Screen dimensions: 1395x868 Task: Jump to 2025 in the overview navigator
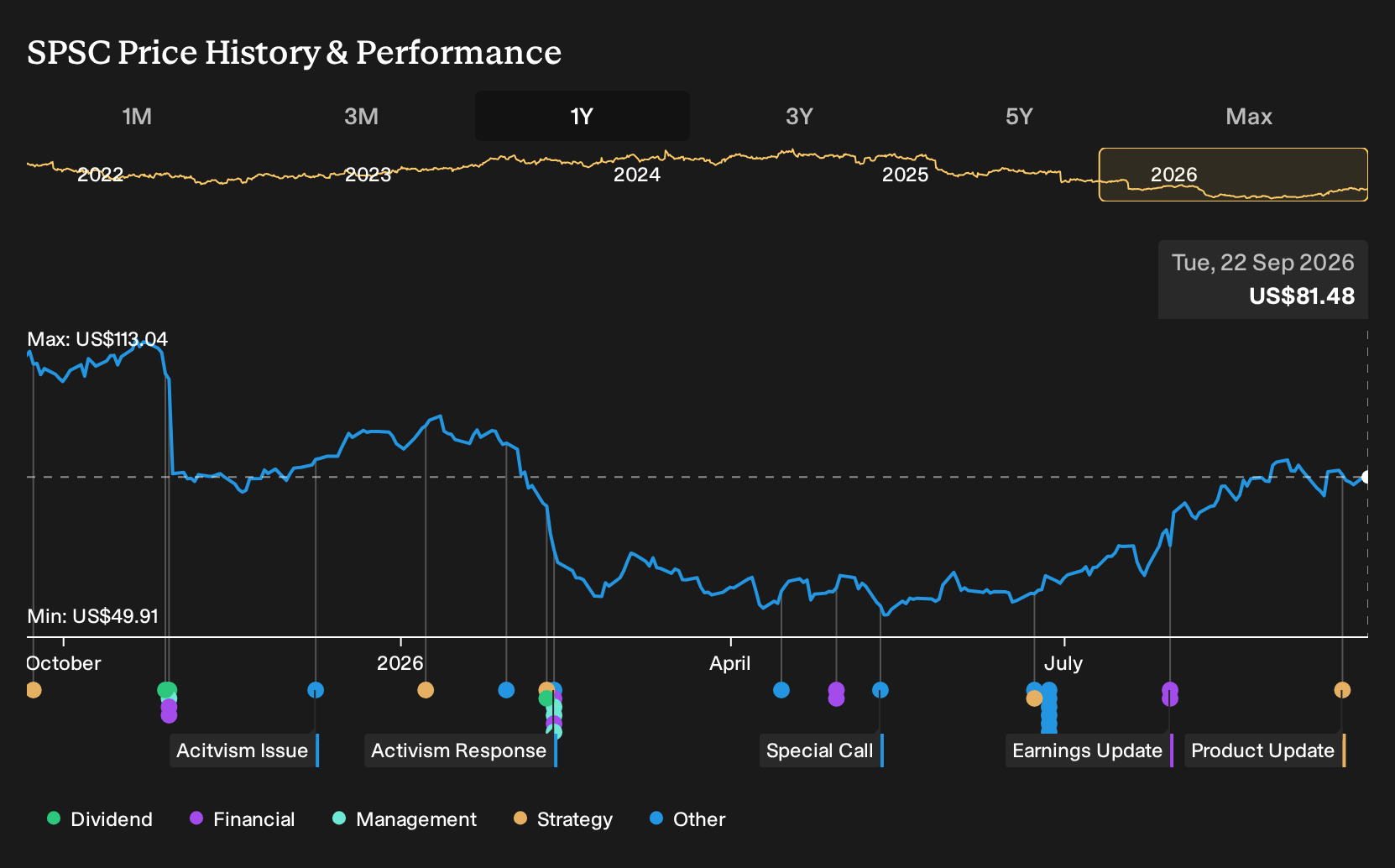tap(906, 175)
